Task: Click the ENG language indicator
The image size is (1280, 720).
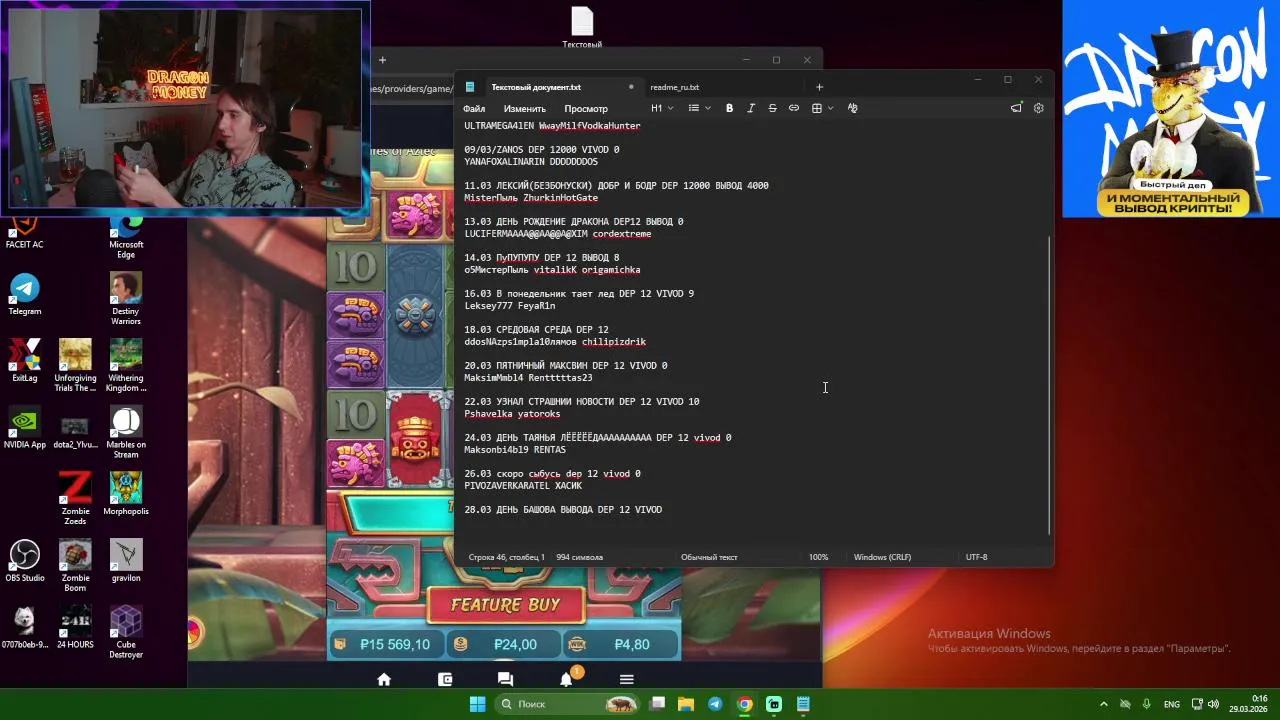Action: click(x=1172, y=704)
